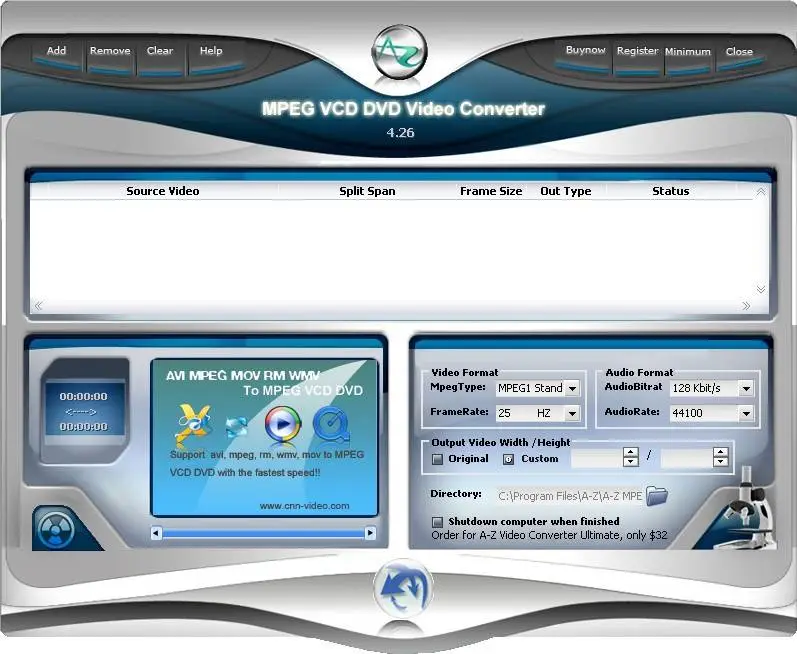
Task: Open the Register option
Action: coord(637,51)
